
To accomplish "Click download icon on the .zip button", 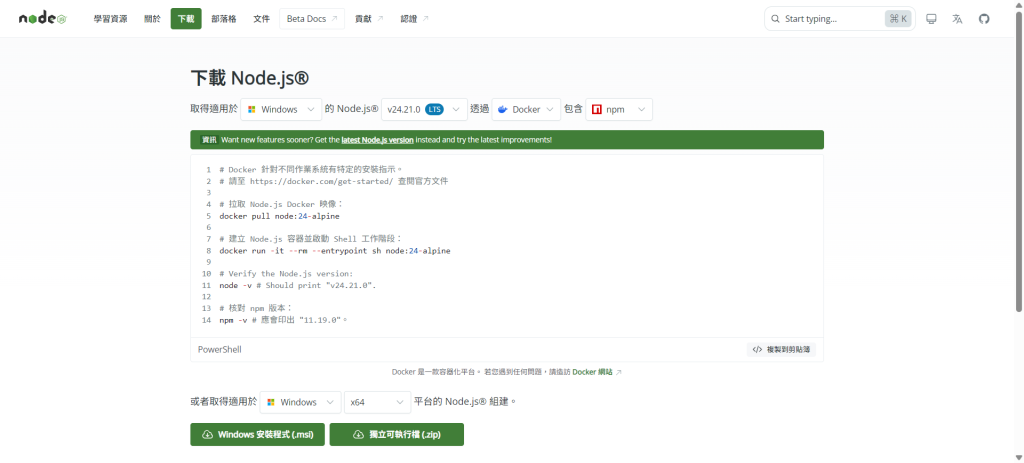I will [358, 434].
